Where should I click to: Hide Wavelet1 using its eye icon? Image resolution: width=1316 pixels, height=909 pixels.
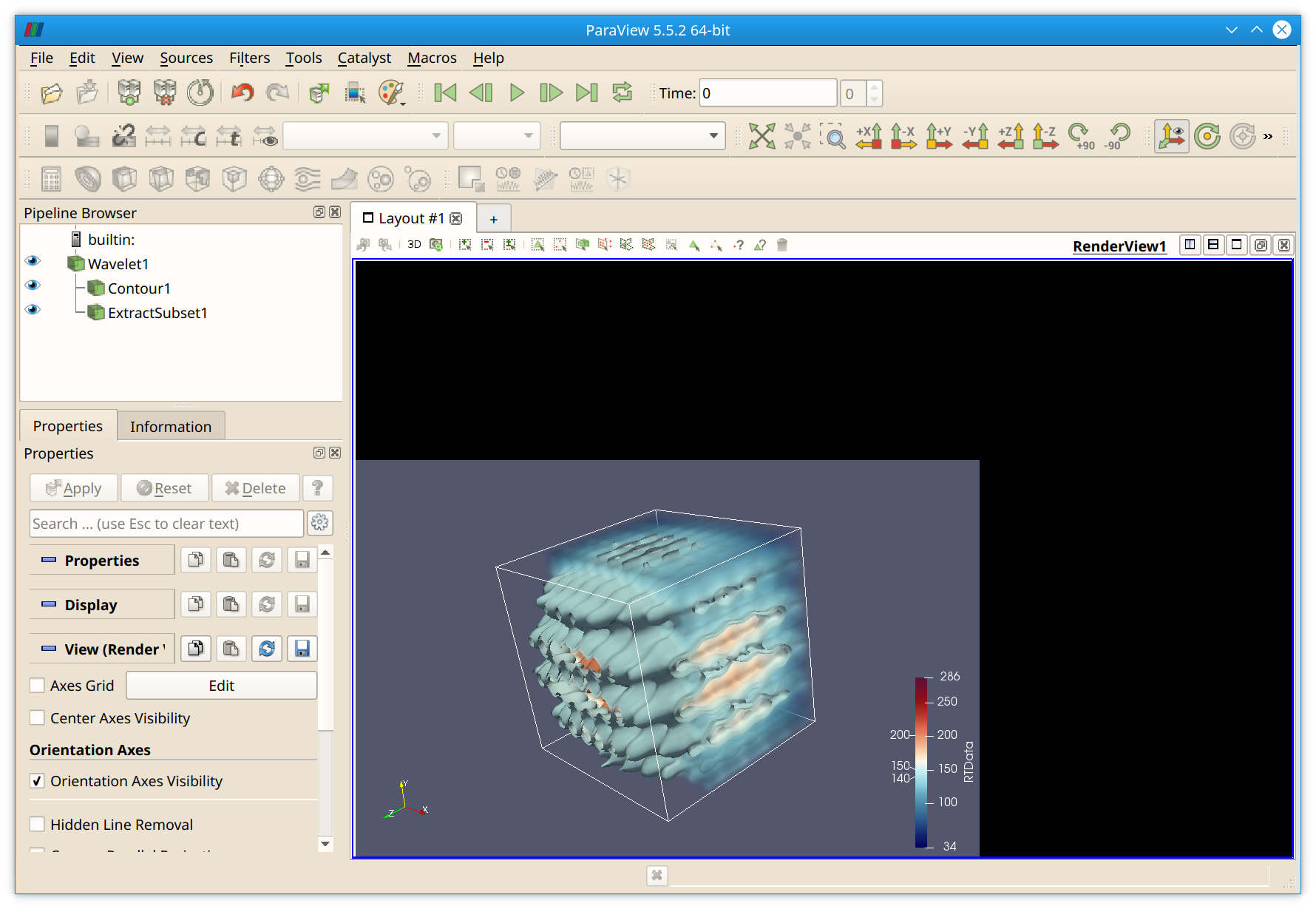pos(33,261)
